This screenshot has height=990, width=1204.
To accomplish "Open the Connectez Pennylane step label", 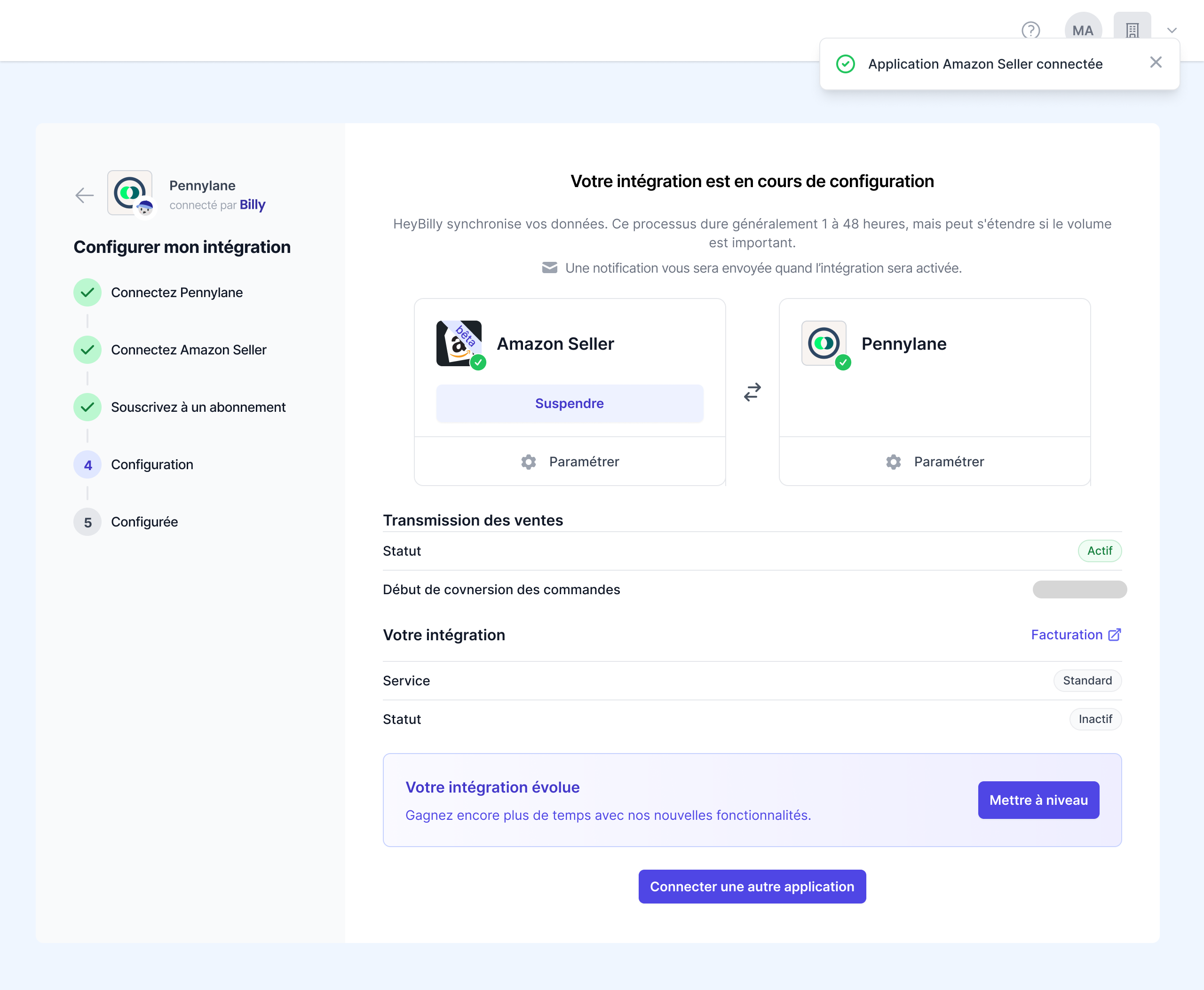I will pos(177,292).
